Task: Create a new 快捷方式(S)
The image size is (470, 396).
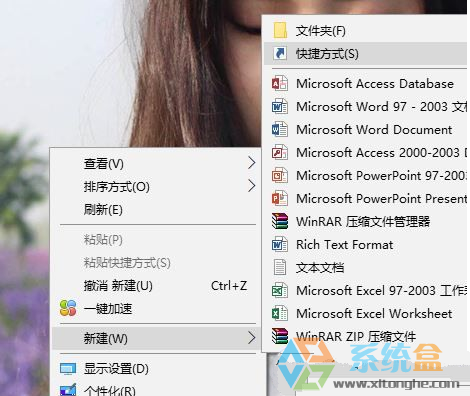Action: point(365,54)
